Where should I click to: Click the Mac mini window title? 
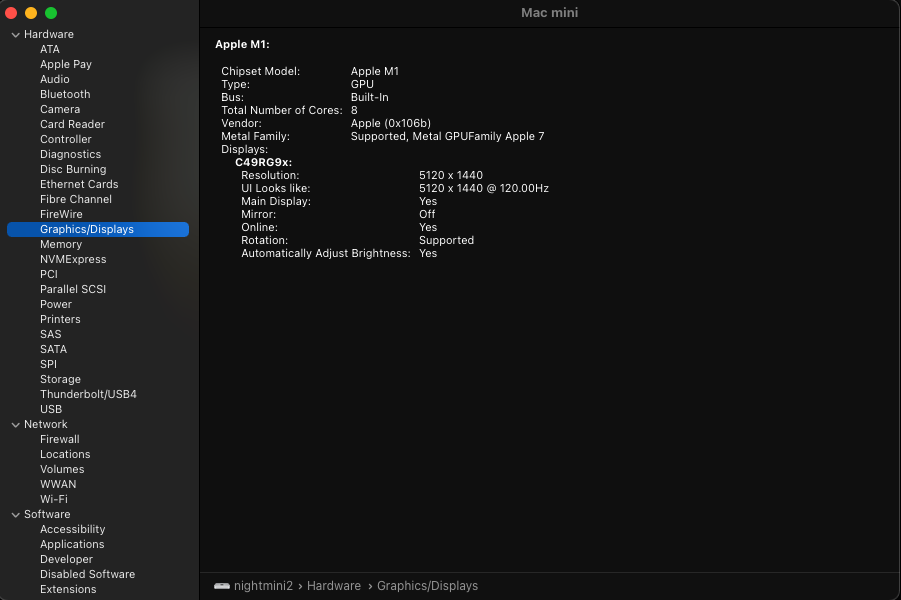(549, 13)
